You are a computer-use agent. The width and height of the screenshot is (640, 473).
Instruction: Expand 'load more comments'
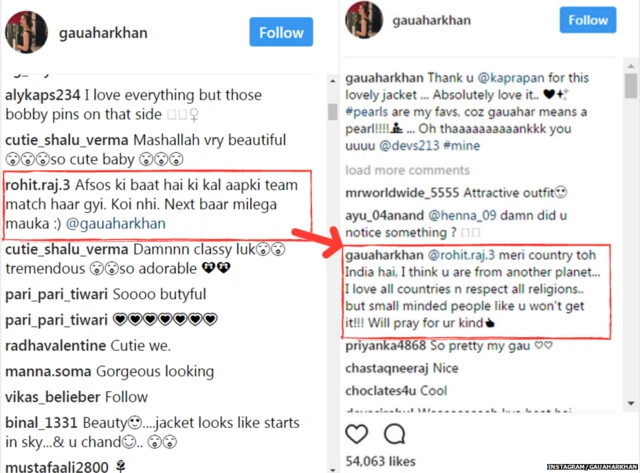tap(406, 170)
